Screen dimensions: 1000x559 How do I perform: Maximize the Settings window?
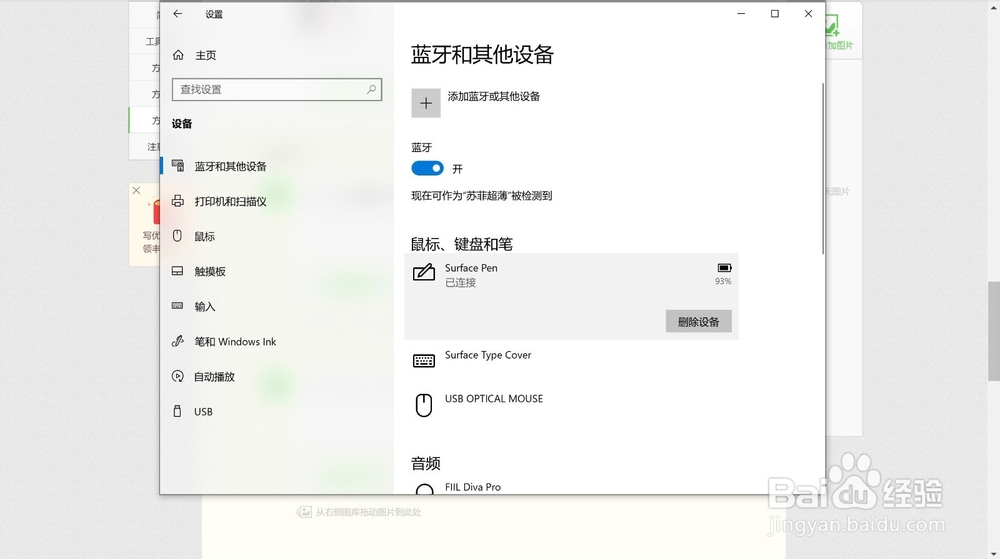point(775,13)
